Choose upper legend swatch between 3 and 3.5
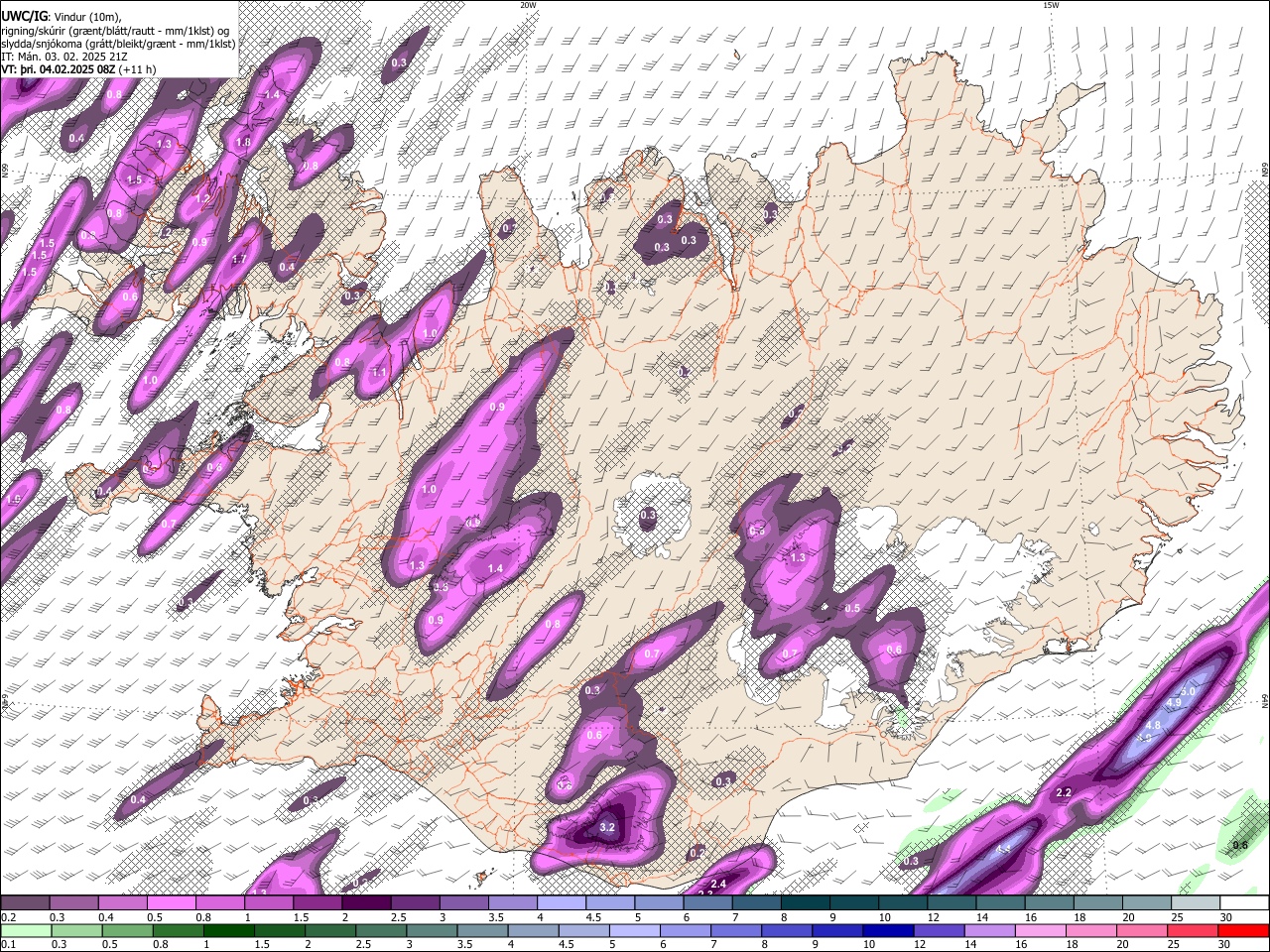This screenshot has width=1270, height=952. tap(465, 903)
